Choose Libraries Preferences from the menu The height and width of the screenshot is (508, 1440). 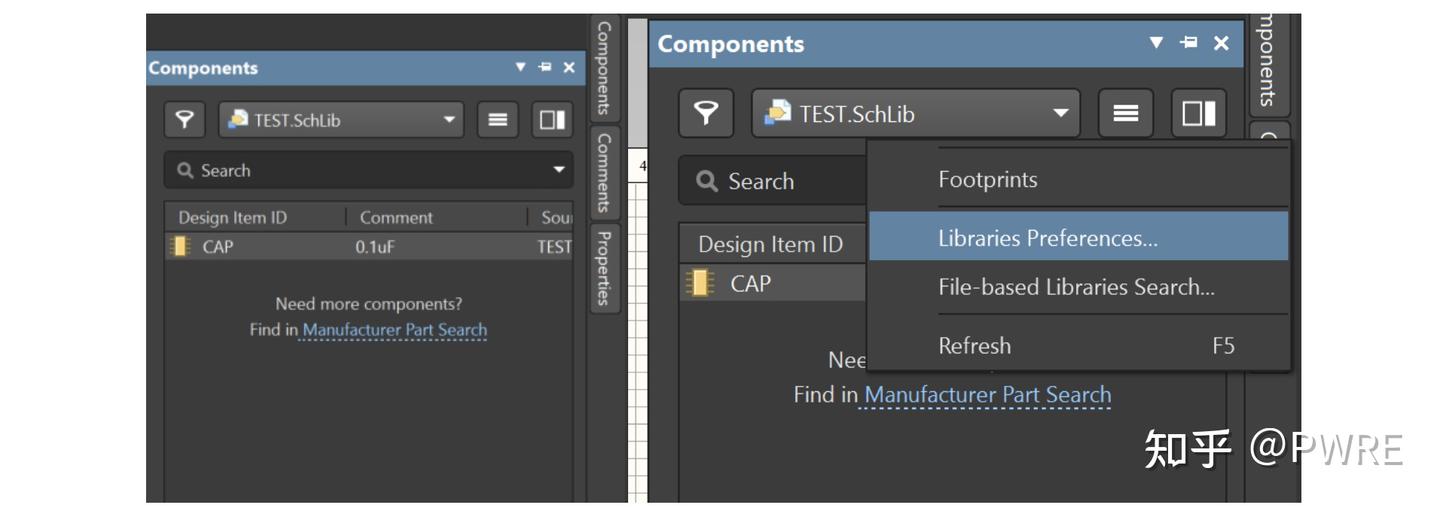pos(1047,238)
